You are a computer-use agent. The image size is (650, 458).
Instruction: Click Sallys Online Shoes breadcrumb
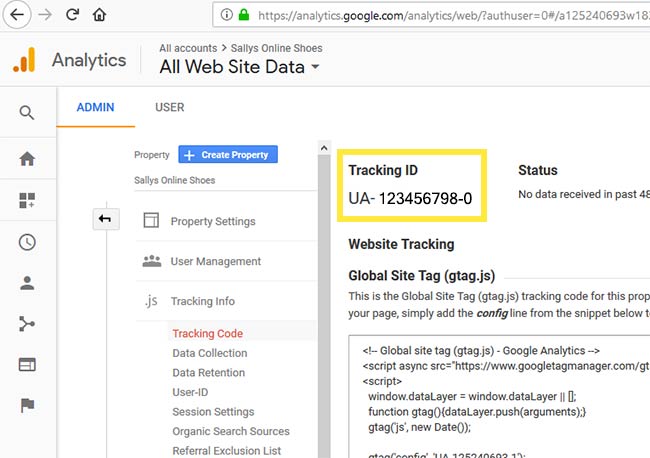(x=276, y=48)
